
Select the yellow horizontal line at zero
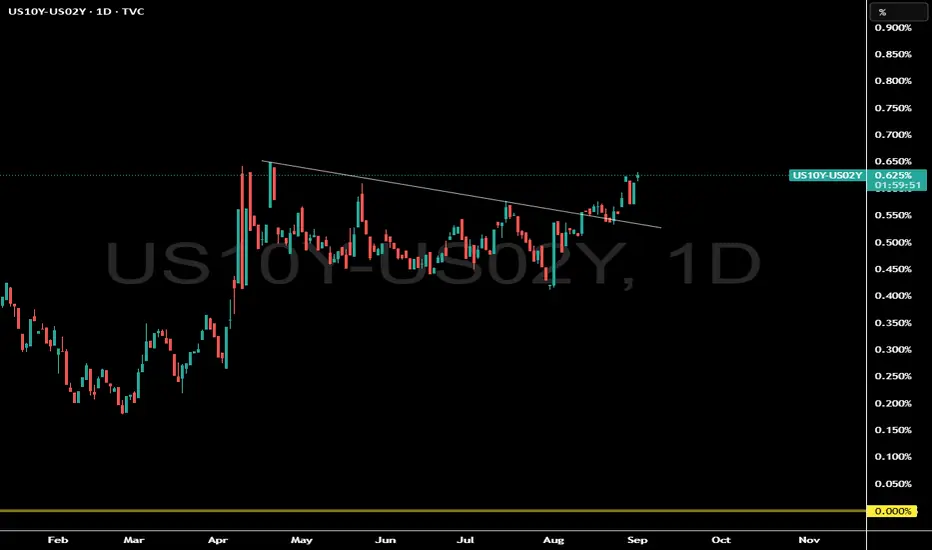pos(433,510)
